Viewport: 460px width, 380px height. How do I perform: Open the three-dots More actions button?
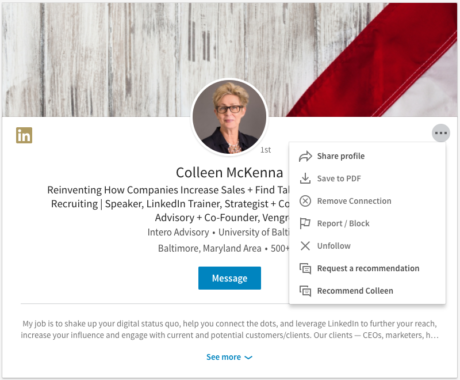441,133
